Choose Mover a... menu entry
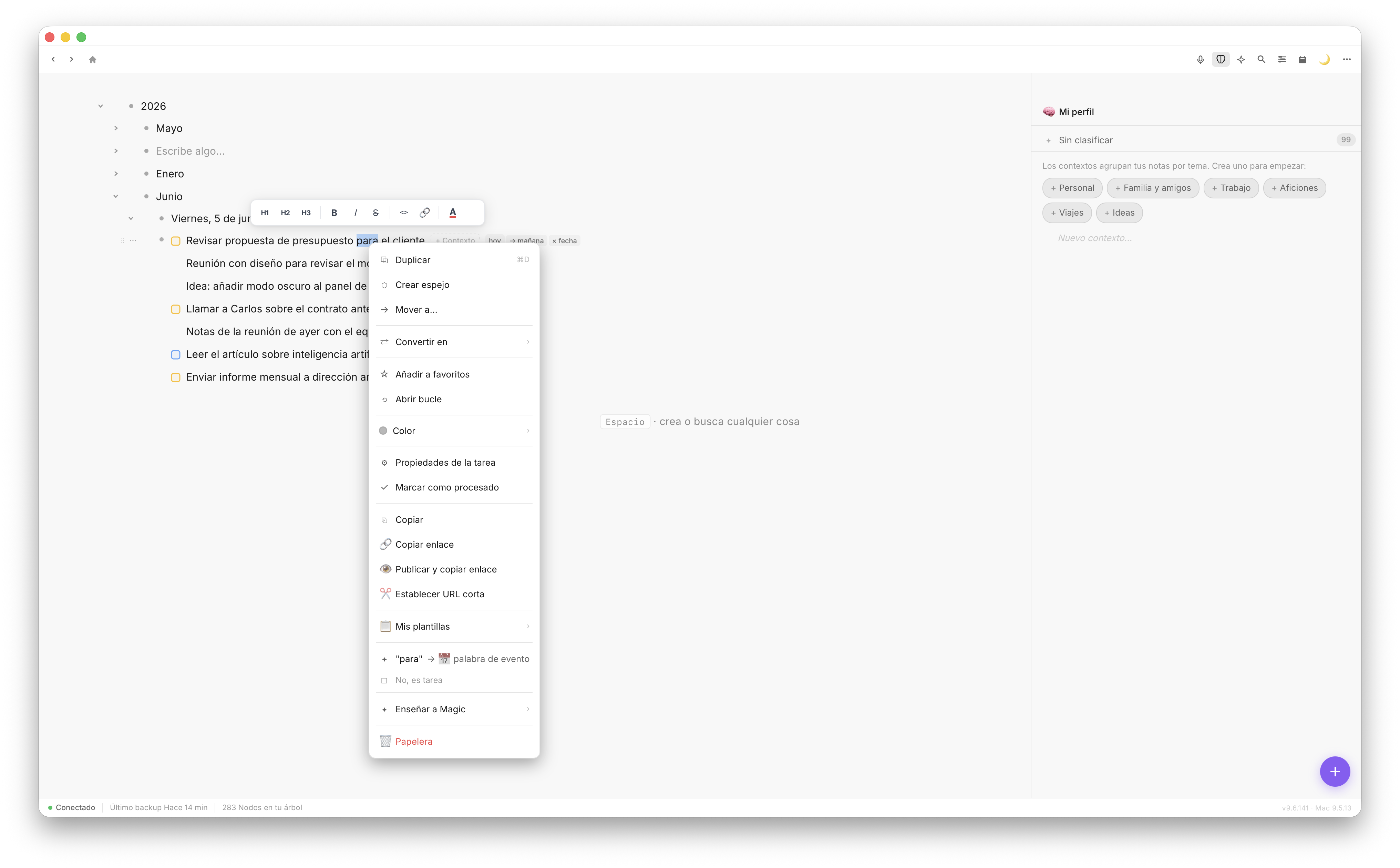 tap(454, 310)
